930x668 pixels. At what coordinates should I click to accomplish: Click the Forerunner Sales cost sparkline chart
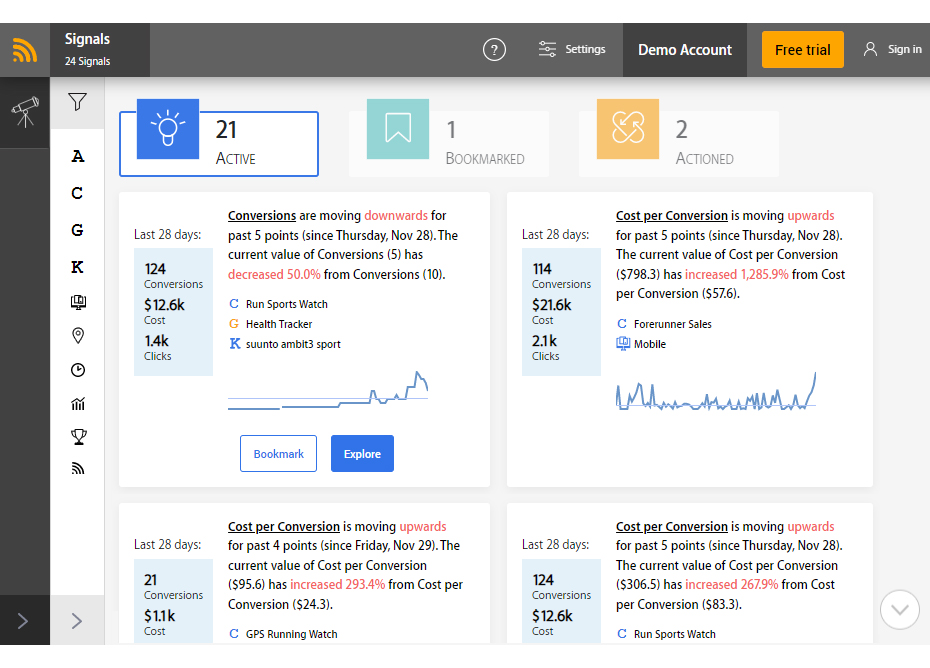[x=716, y=391]
